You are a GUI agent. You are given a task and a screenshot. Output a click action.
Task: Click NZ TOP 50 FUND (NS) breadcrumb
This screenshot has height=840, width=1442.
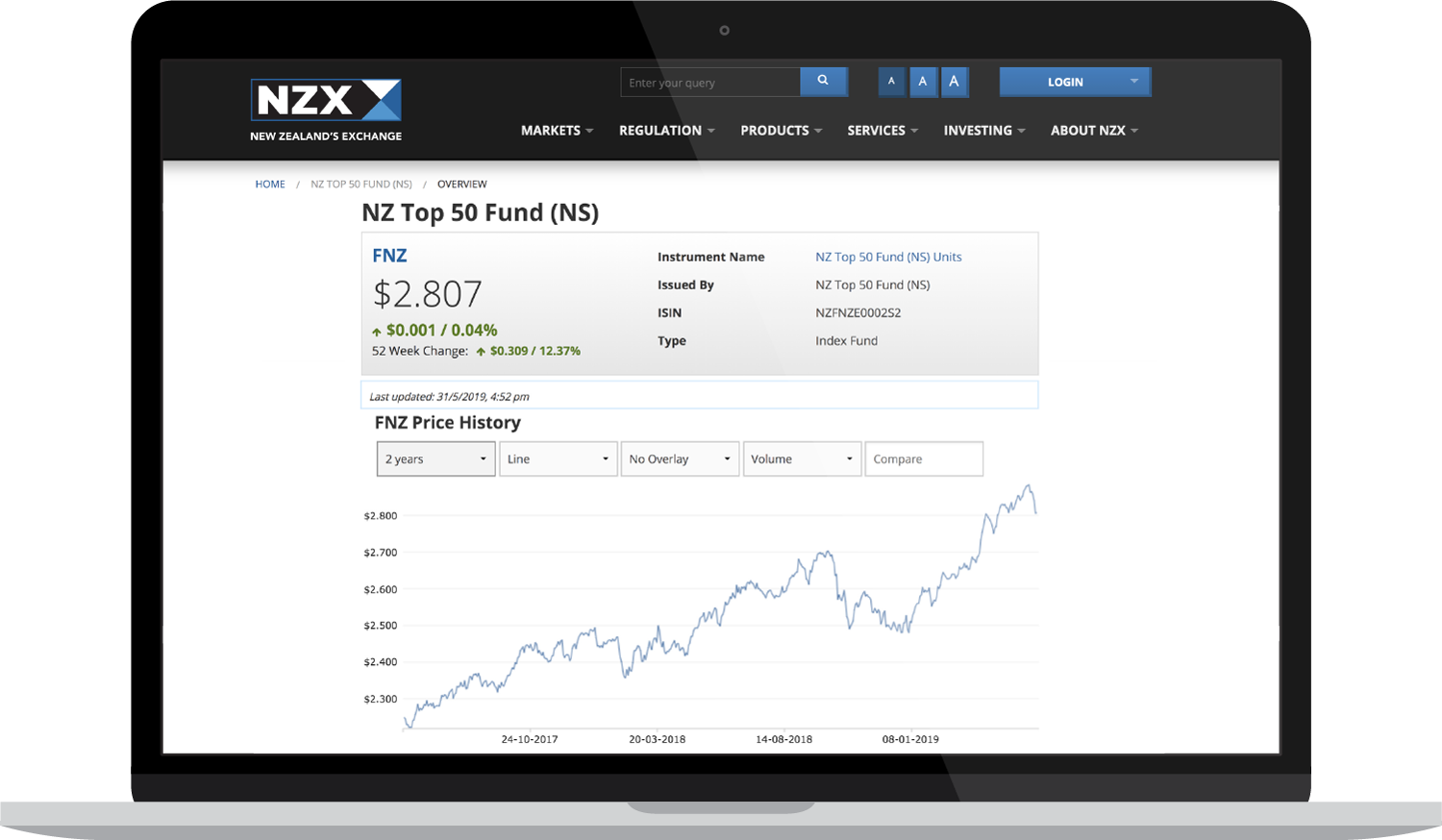pyautogui.click(x=361, y=185)
